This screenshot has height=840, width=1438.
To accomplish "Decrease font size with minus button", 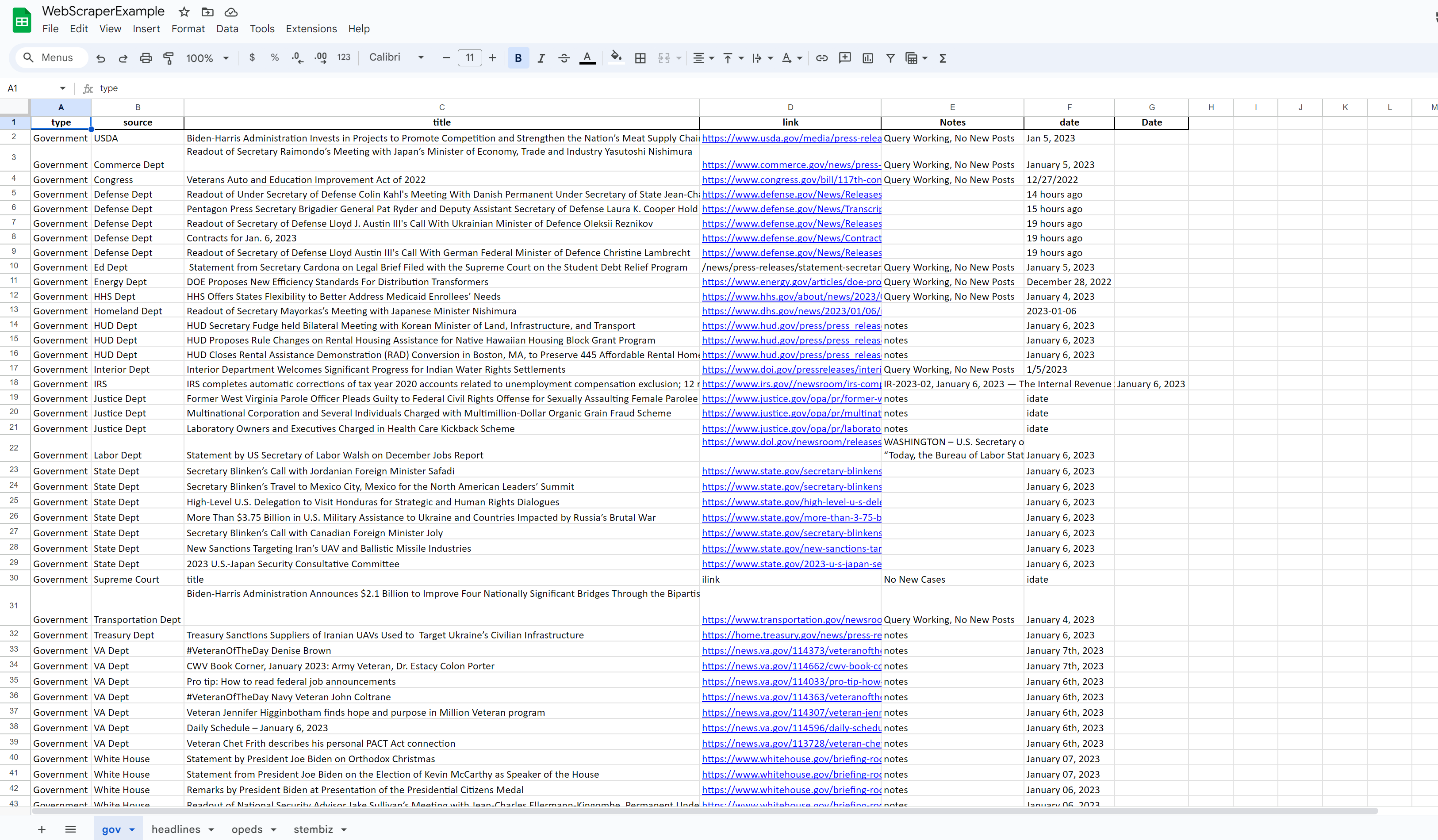I will pos(446,57).
